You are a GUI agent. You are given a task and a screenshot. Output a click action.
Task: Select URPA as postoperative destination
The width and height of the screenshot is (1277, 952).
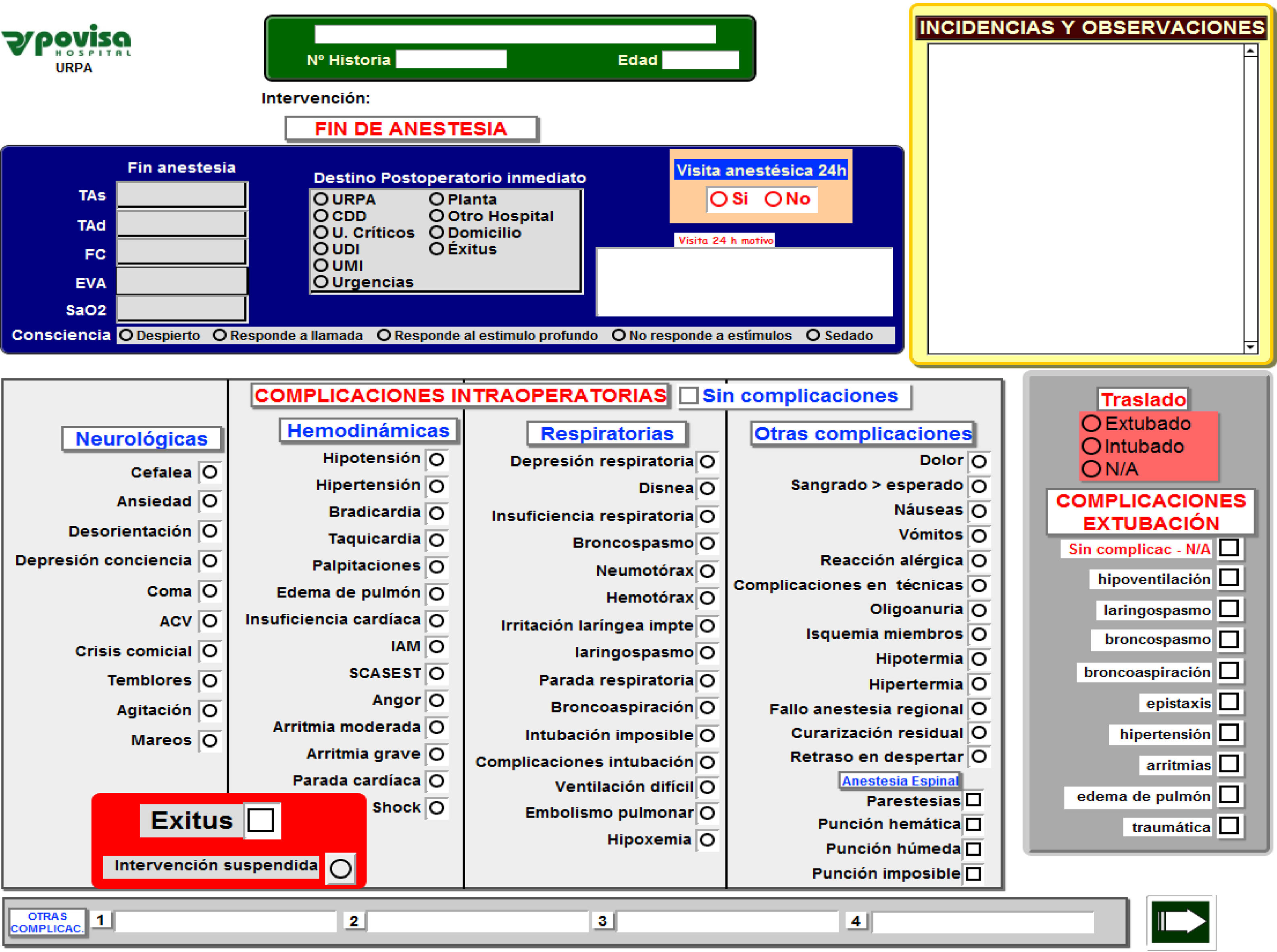tap(321, 199)
